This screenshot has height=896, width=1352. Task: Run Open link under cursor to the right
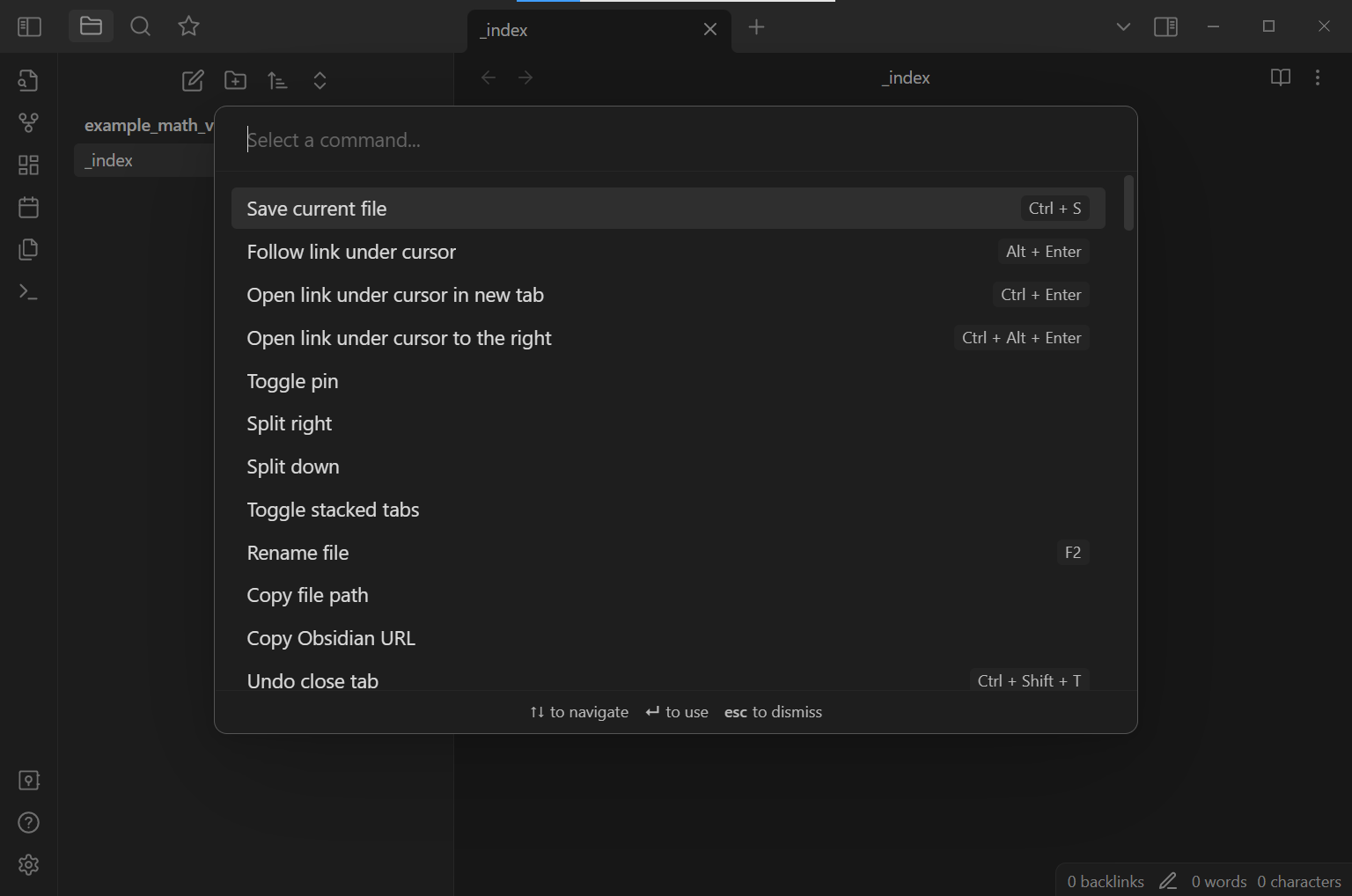tap(668, 338)
